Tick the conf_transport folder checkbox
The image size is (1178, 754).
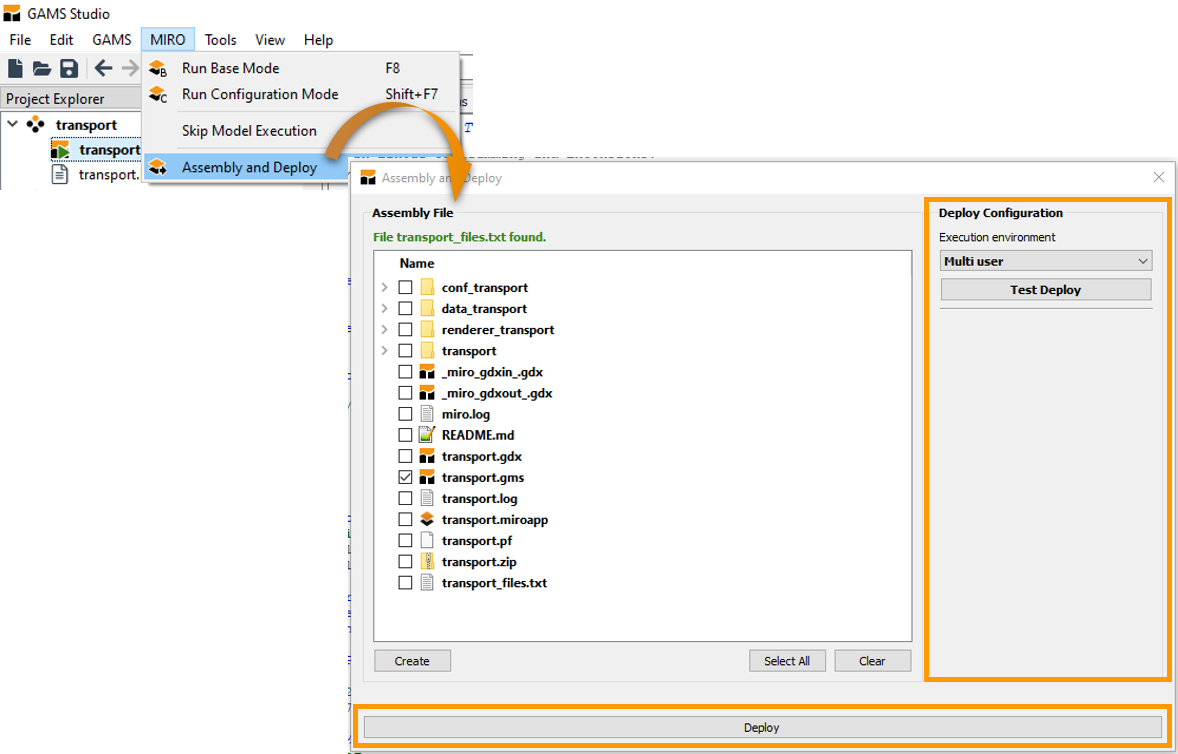(405, 287)
